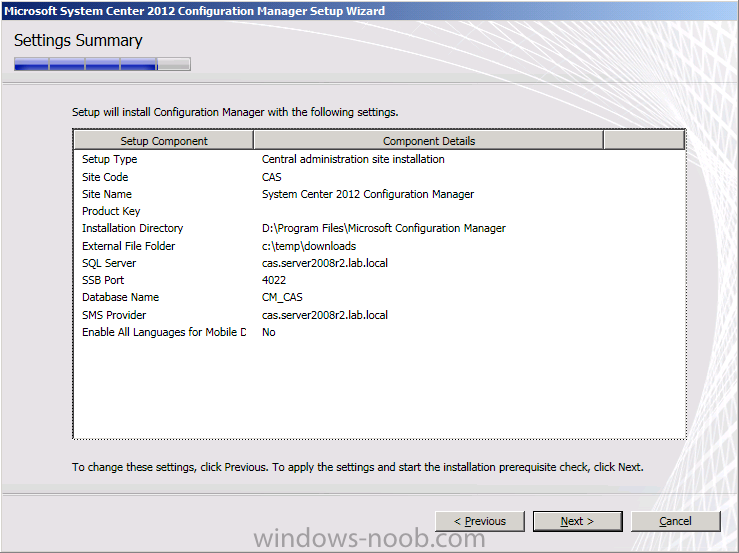Select the Database Name label
This screenshot has height=553, width=739.
point(120,297)
